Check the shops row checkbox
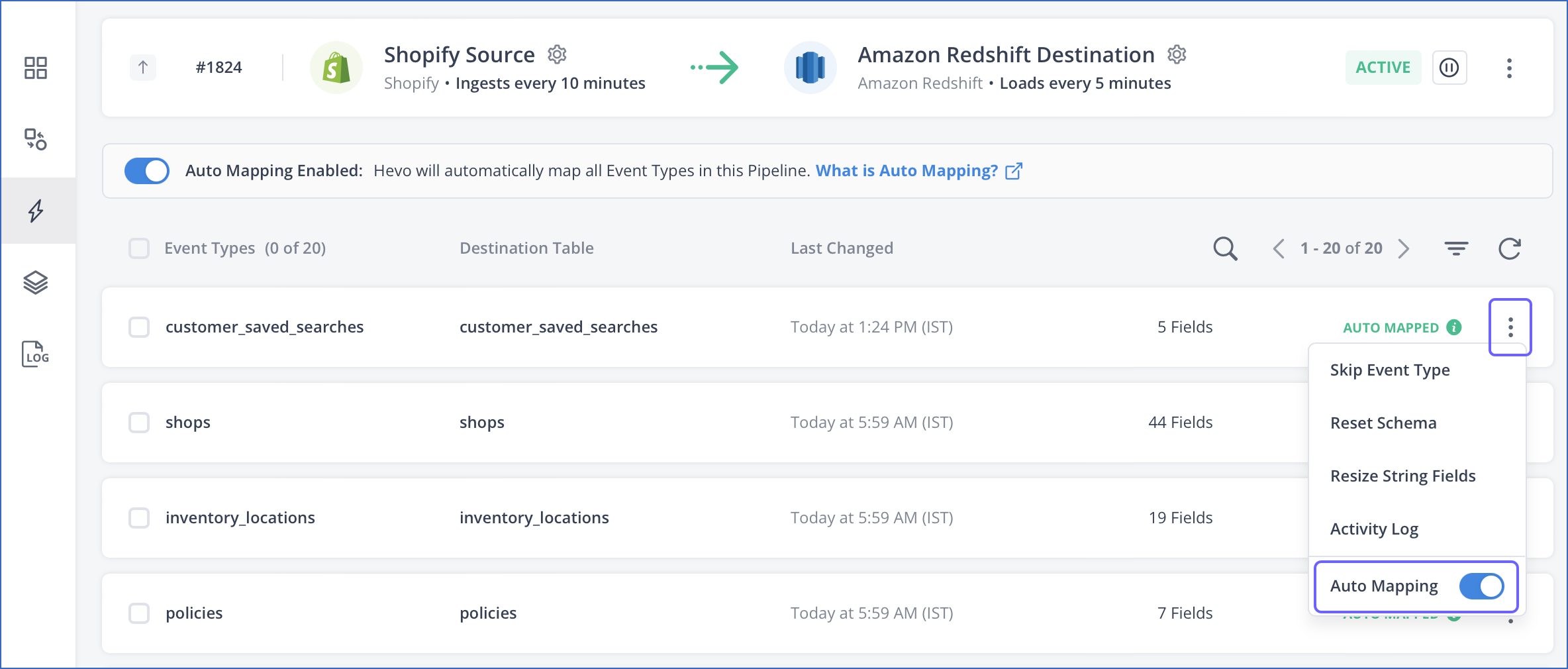Screen dimensions: 1568x669 pos(139,423)
